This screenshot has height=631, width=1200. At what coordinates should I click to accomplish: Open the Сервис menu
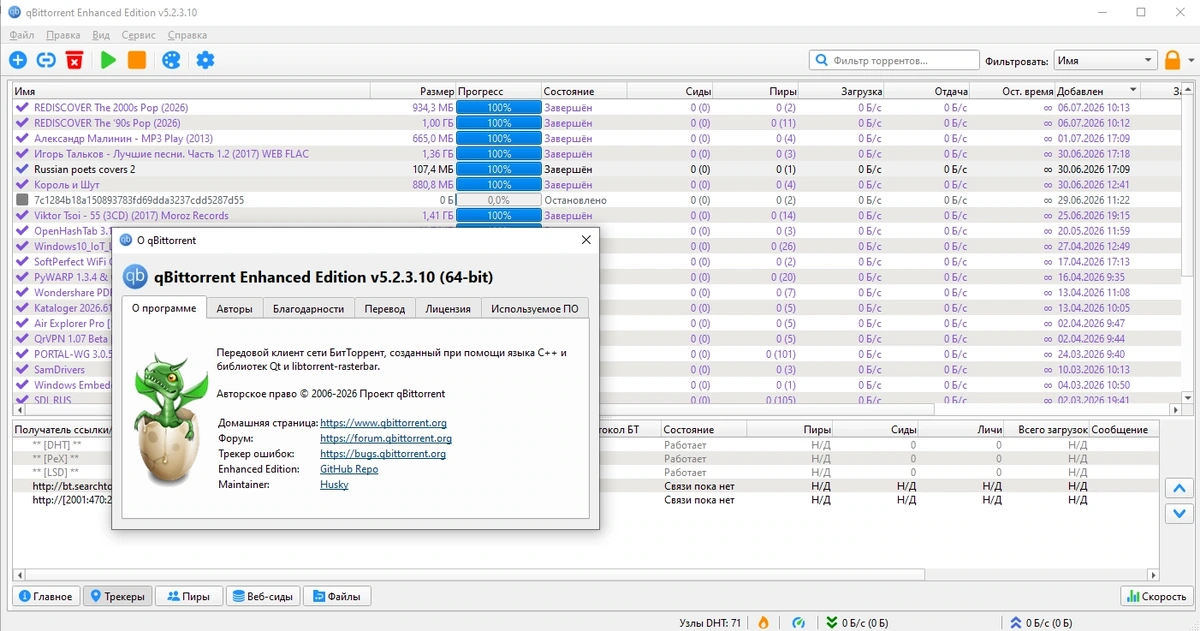(x=138, y=35)
